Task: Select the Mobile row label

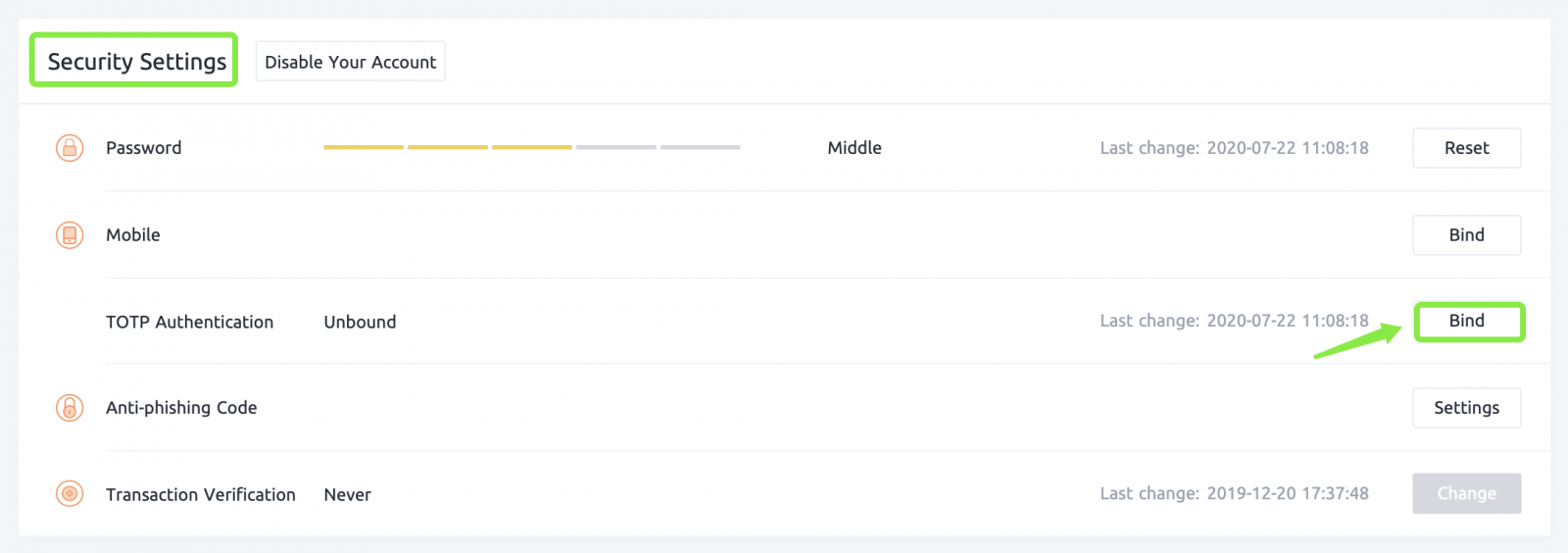Action: coord(133,235)
